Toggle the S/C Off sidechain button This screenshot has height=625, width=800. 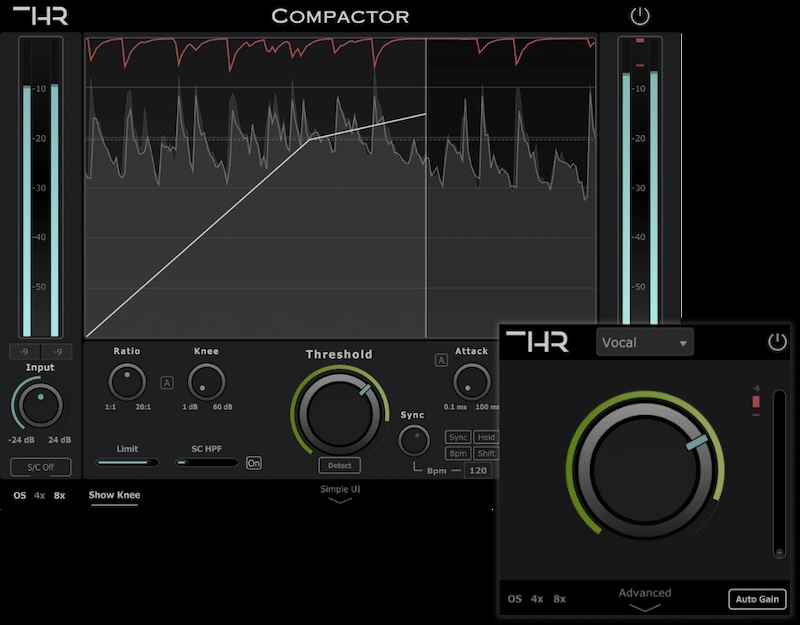tap(41, 467)
